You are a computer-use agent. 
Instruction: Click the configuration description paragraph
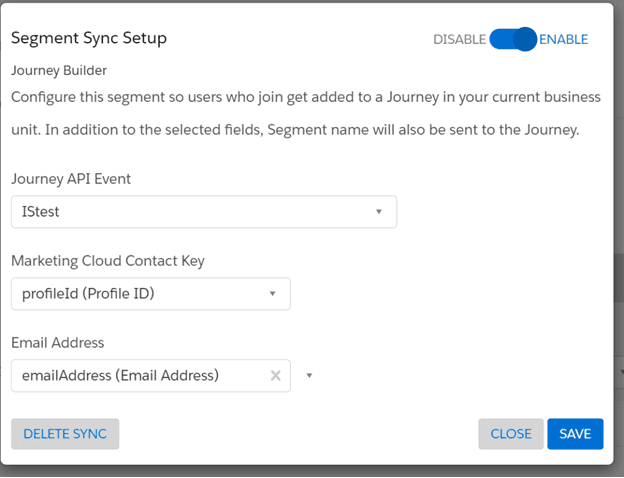(305, 114)
